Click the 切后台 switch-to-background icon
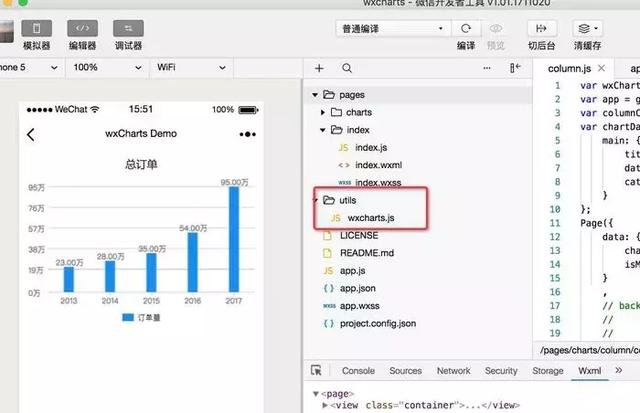 tap(541, 29)
